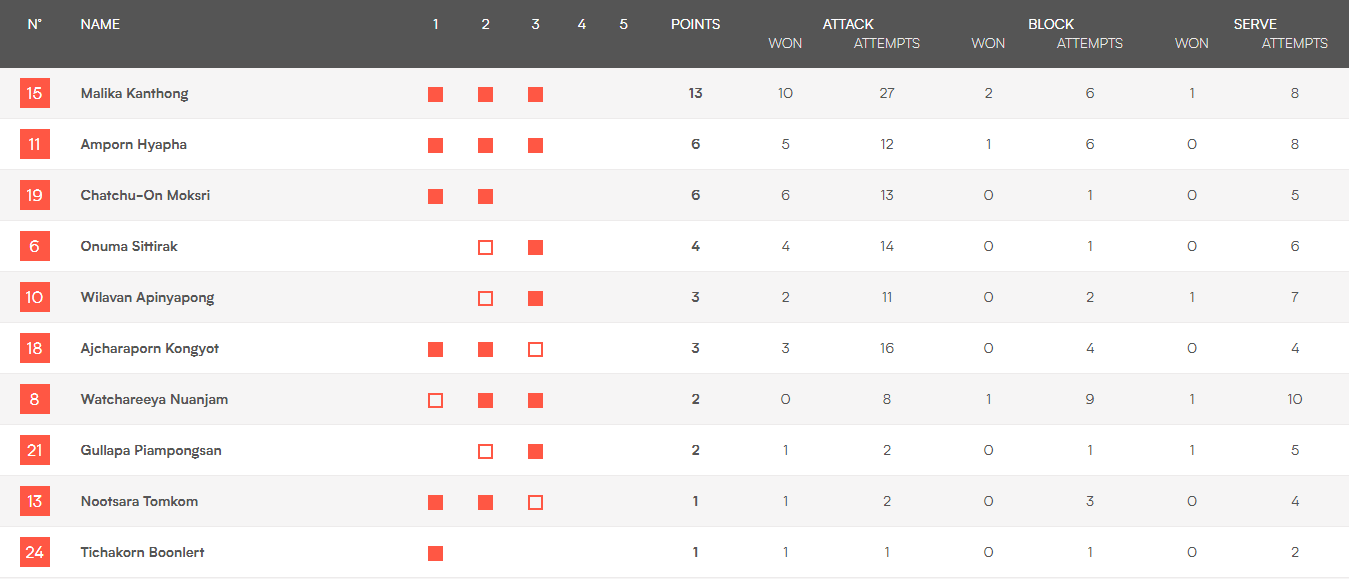
Task: Sort by N° column header
Action: click(x=35, y=24)
